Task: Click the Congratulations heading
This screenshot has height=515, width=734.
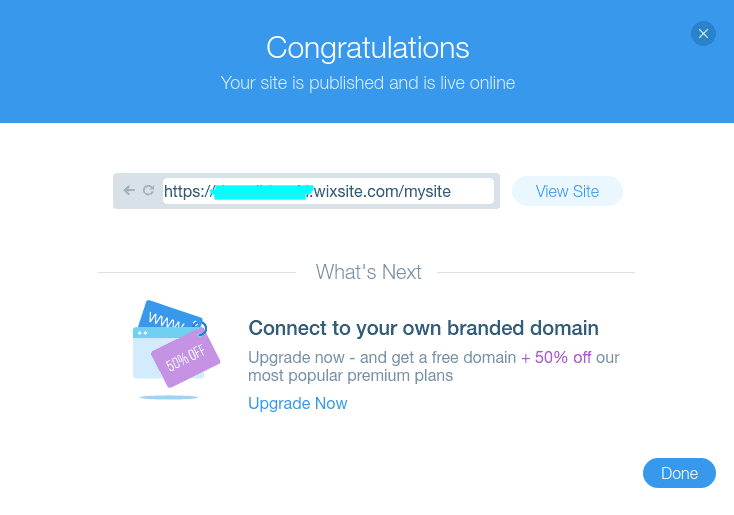Action: click(367, 48)
